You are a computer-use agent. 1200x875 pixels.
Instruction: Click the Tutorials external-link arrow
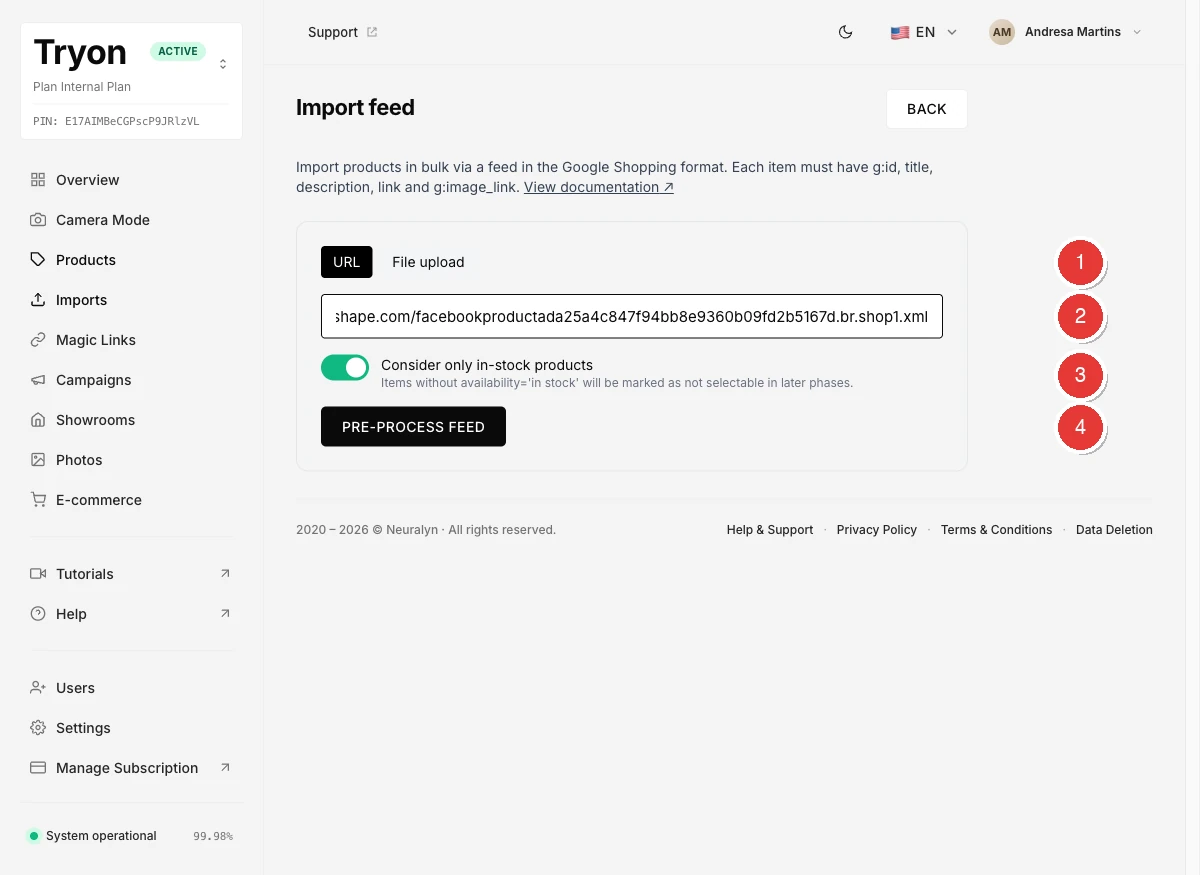coord(225,573)
